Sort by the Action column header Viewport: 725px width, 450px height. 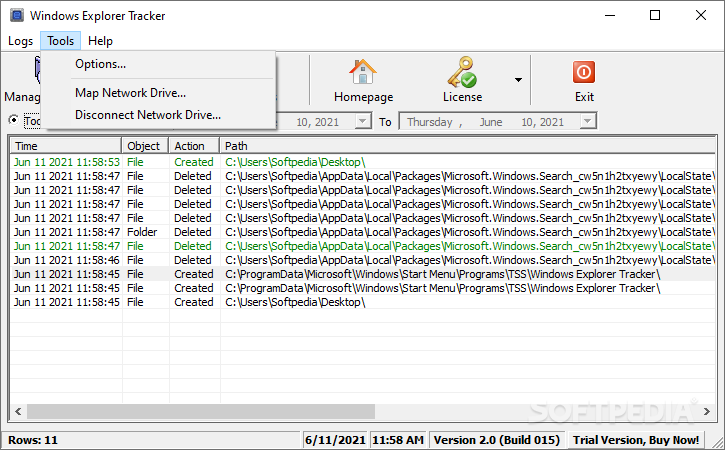(x=194, y=146)
